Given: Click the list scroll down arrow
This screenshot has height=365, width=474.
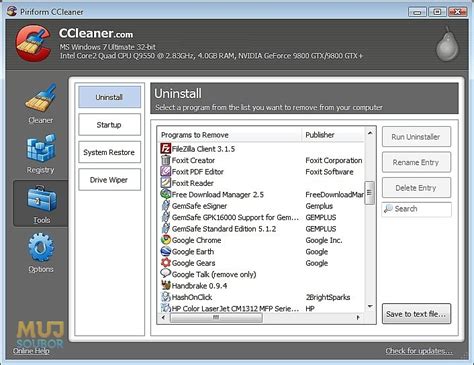Looking at the screenshot, I should coord(370,306).
